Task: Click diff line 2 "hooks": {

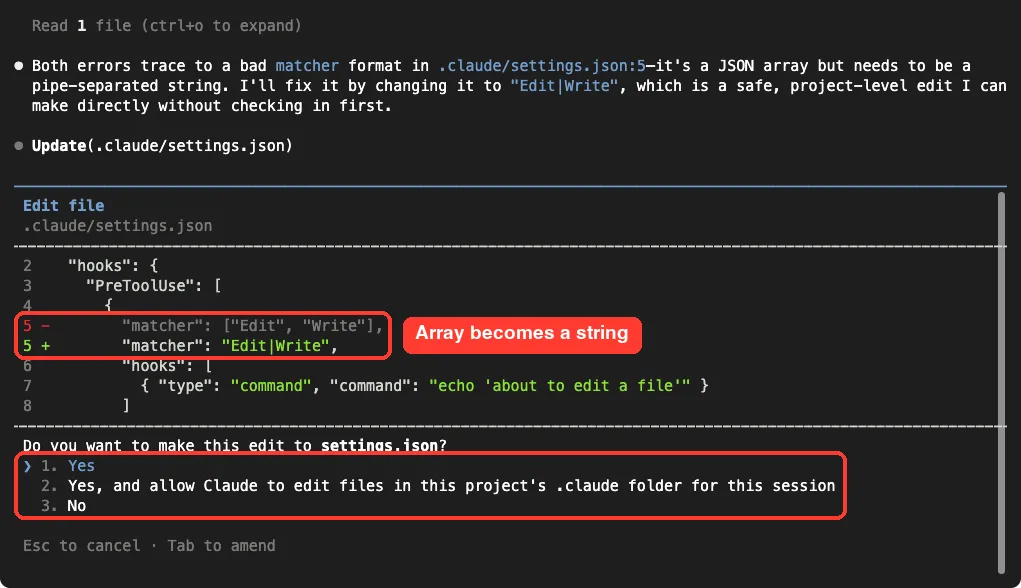Action: pos(91,266)
